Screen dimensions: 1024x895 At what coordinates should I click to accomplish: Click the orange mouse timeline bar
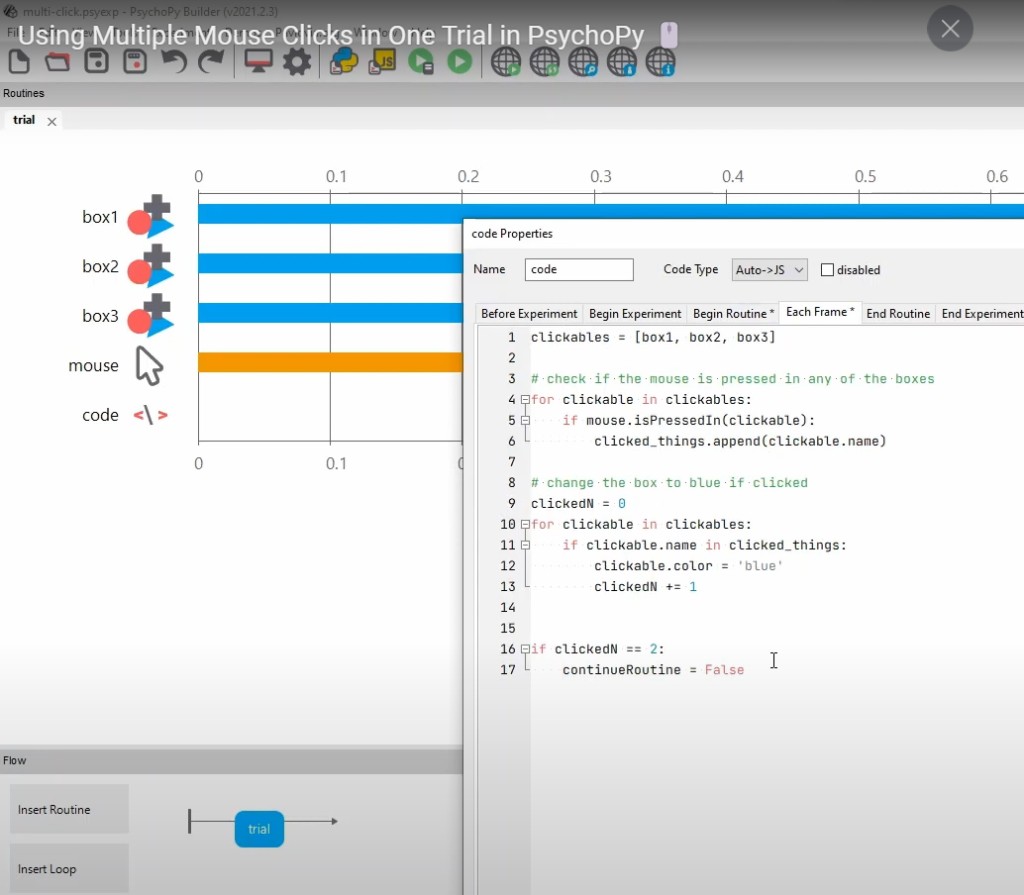point(330,362)
